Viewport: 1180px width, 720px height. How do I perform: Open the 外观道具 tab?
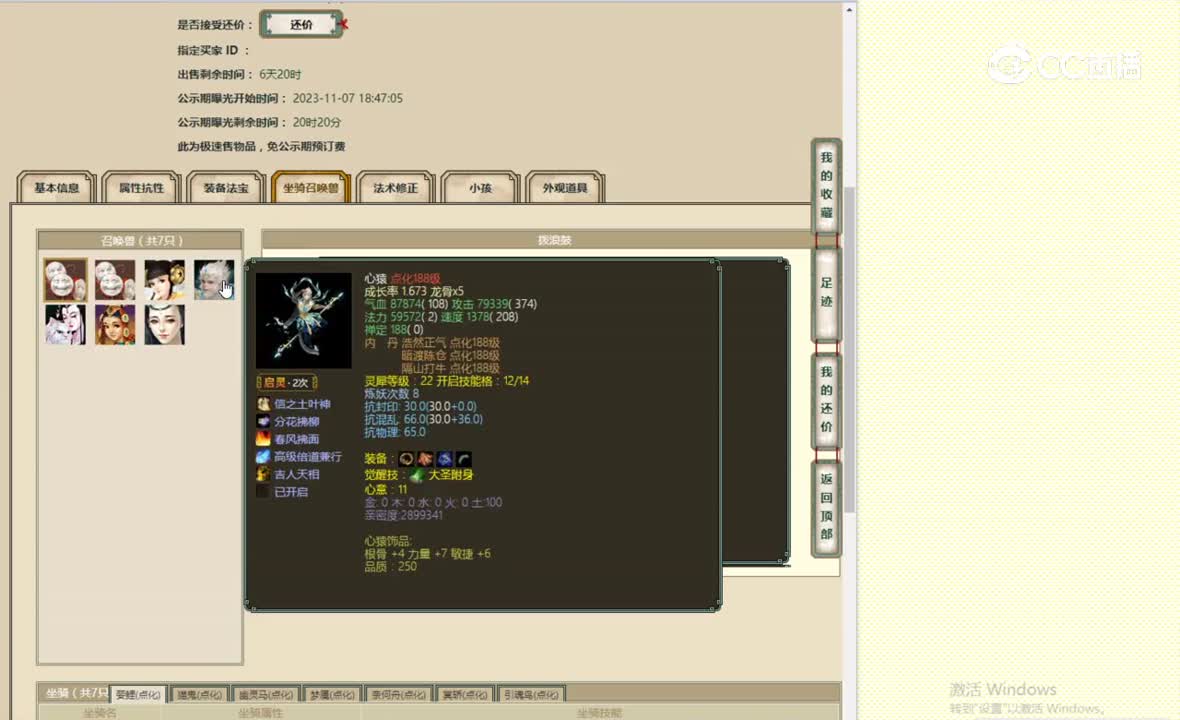point(565,187)
